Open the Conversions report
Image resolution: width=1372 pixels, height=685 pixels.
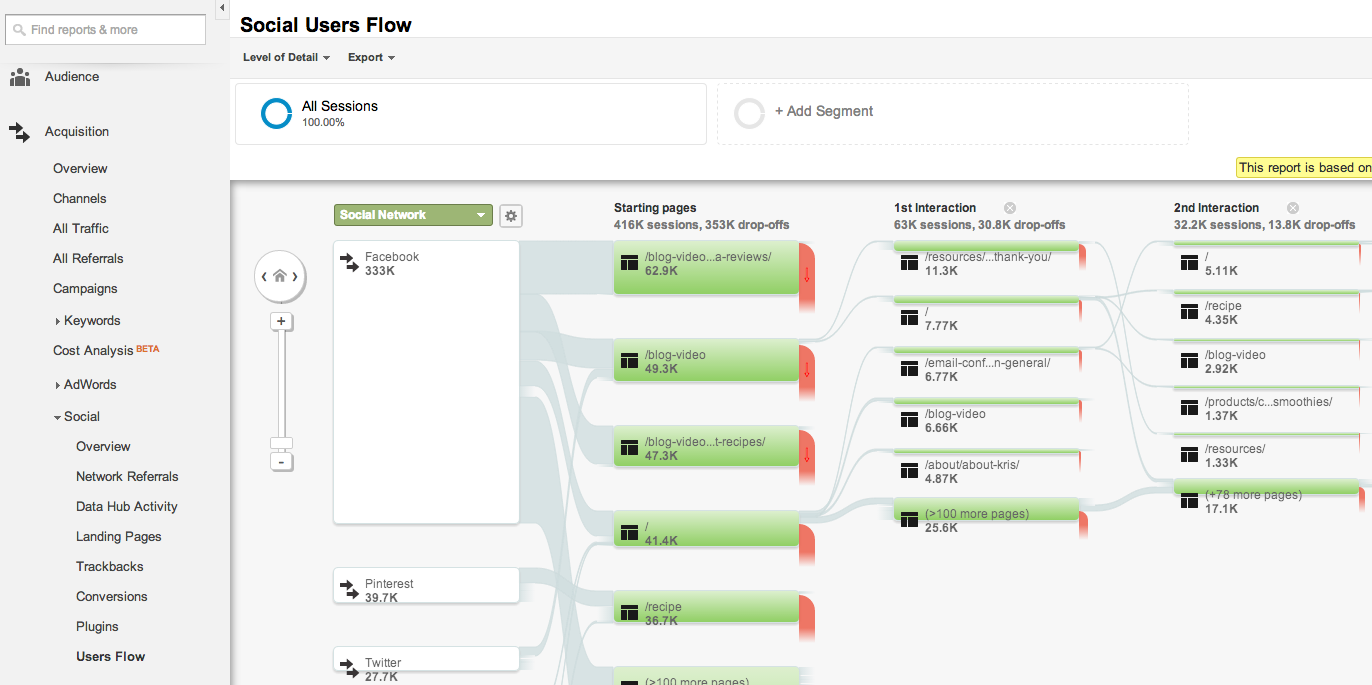point(112,596)
